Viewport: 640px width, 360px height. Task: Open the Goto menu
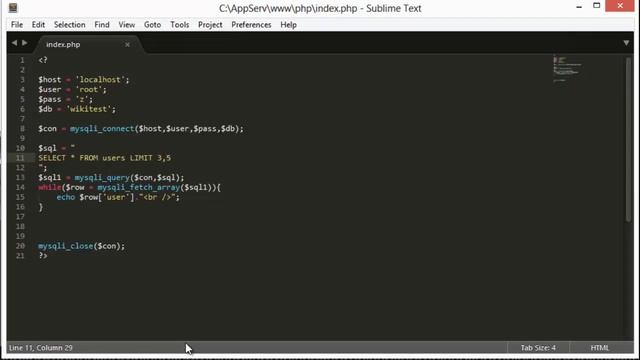(x=152, y=25)
